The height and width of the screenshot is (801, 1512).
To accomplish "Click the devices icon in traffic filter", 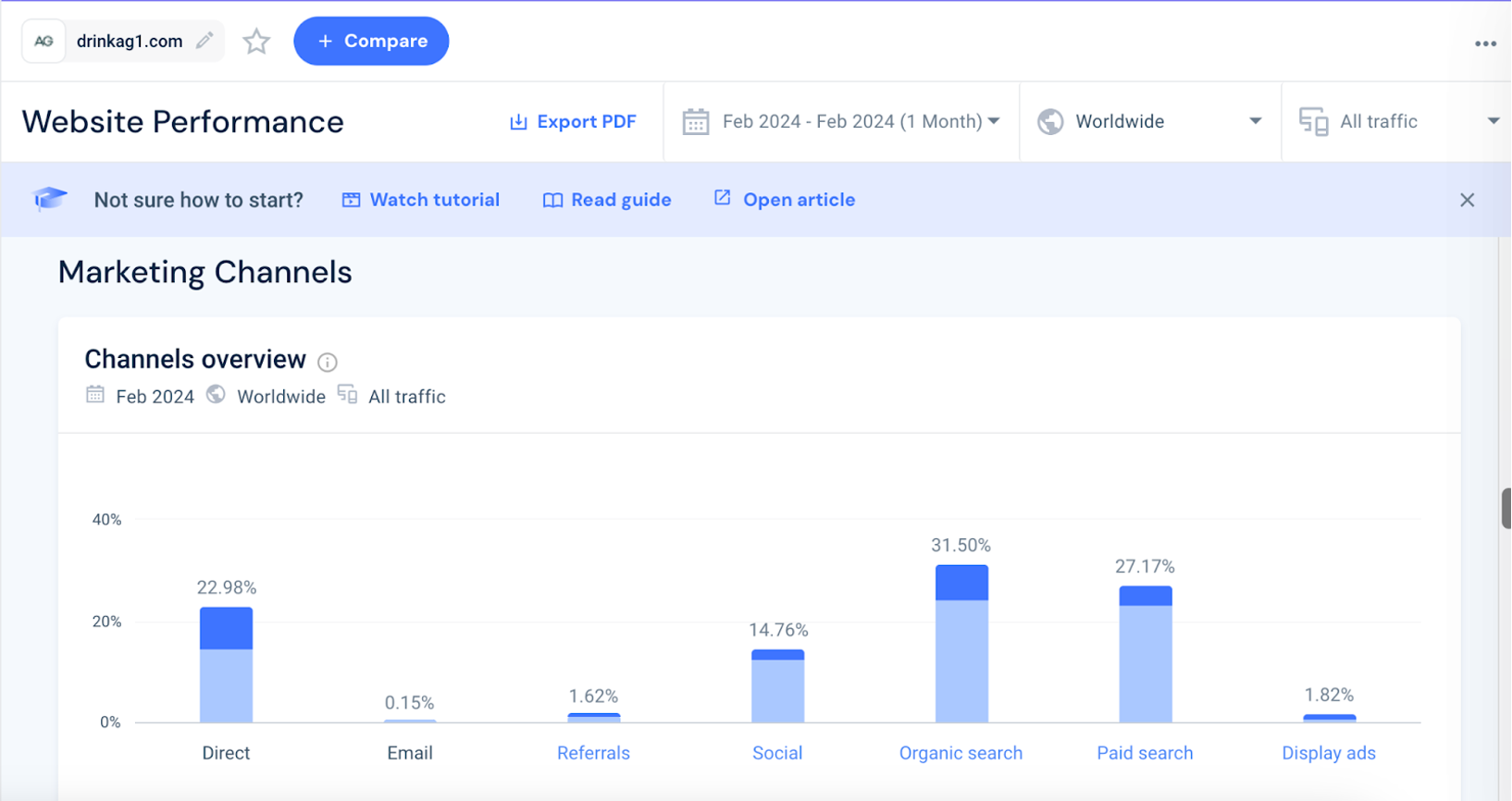I will [x=1313, y=122].
